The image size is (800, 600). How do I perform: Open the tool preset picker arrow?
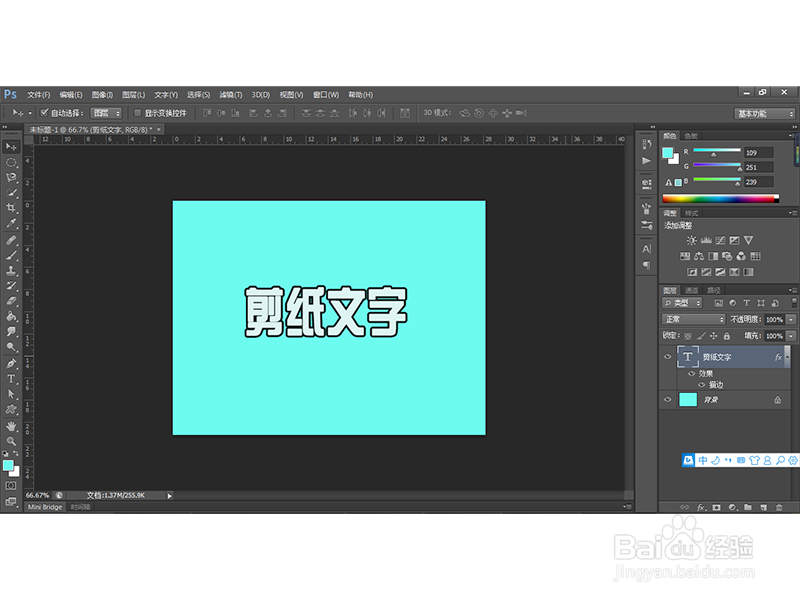click(30, 113)
